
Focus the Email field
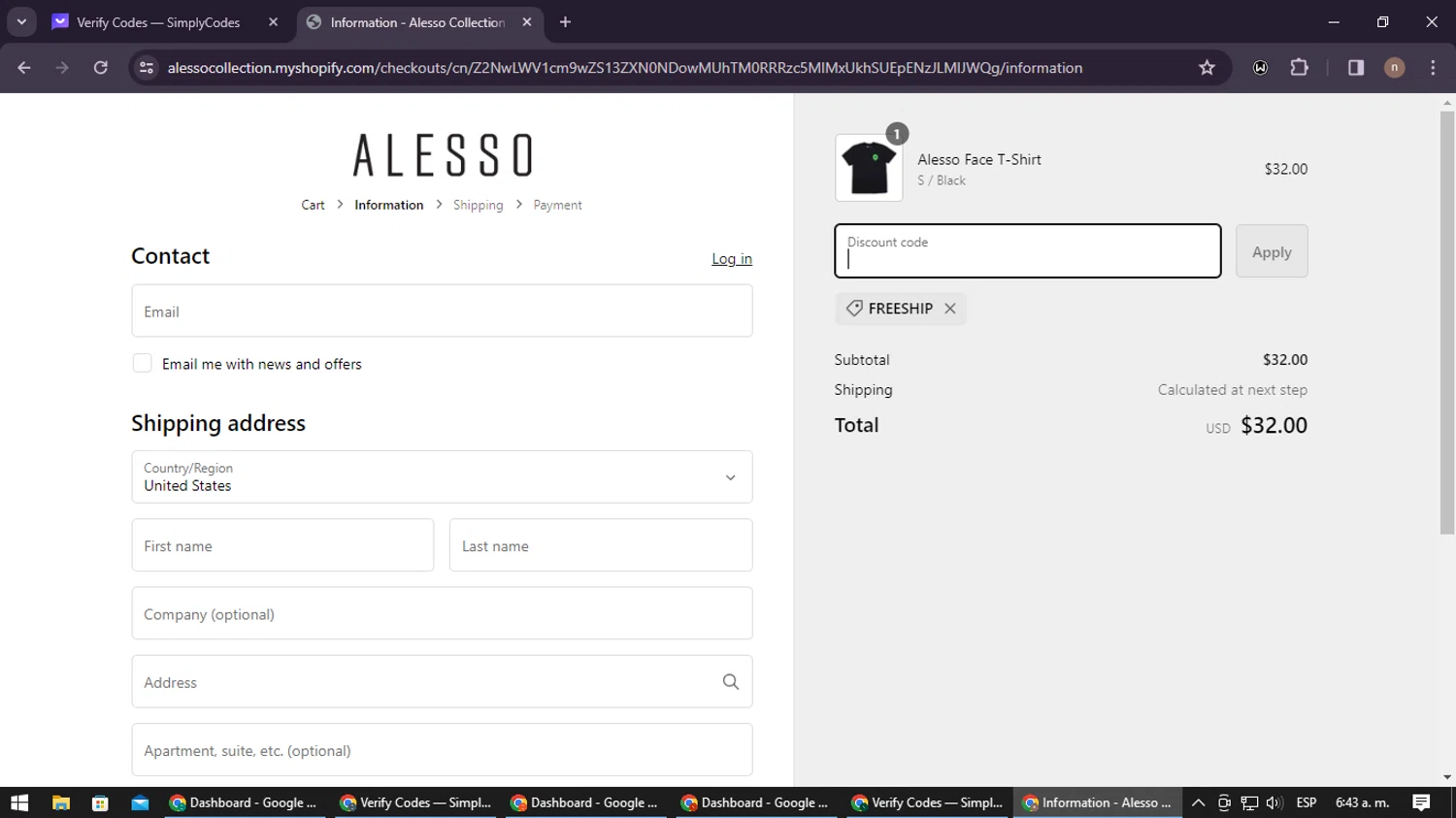pyautogui.click(x=442, y=311)
